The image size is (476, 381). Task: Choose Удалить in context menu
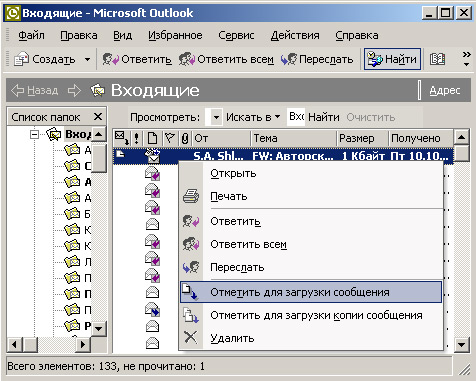311,338
